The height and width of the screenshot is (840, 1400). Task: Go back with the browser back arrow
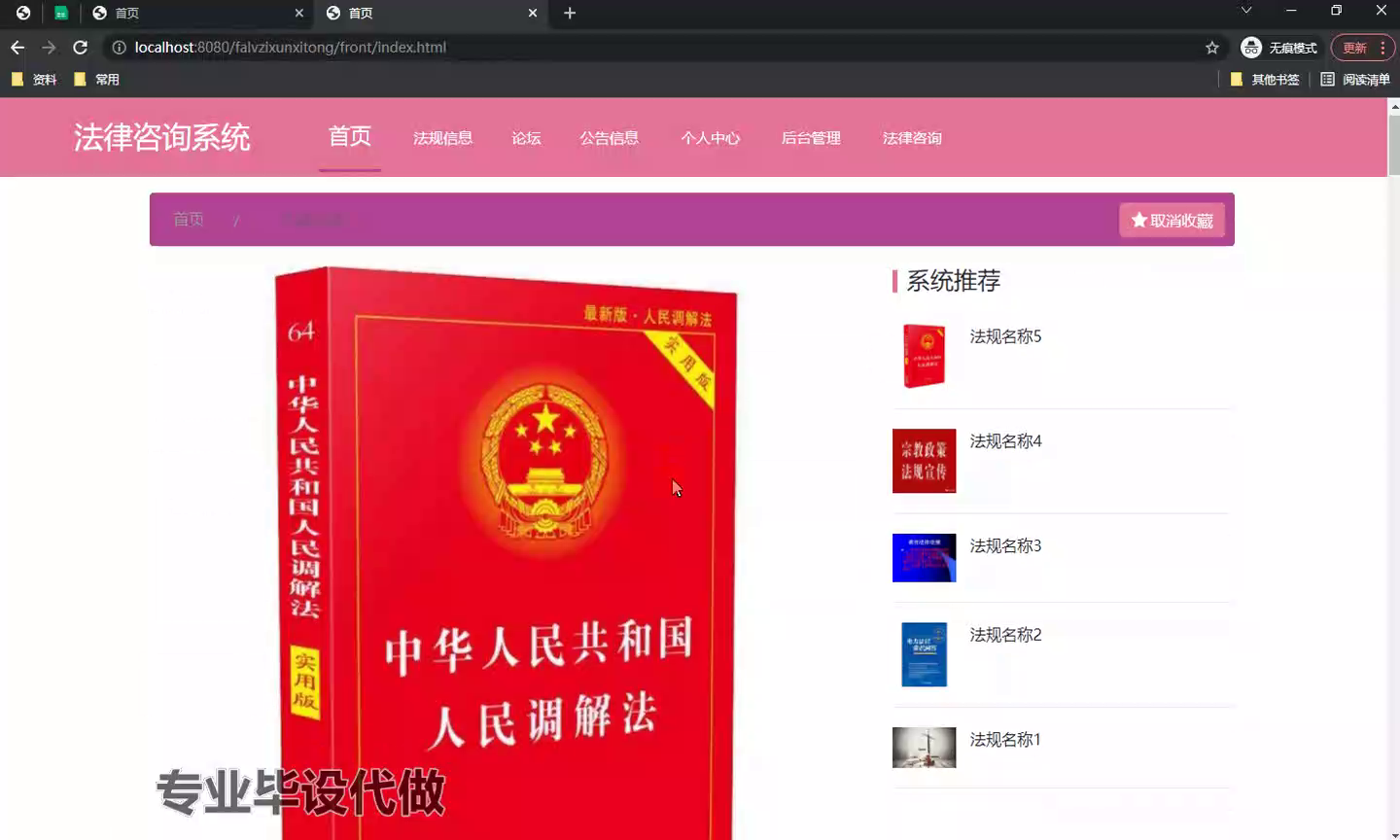17,47
